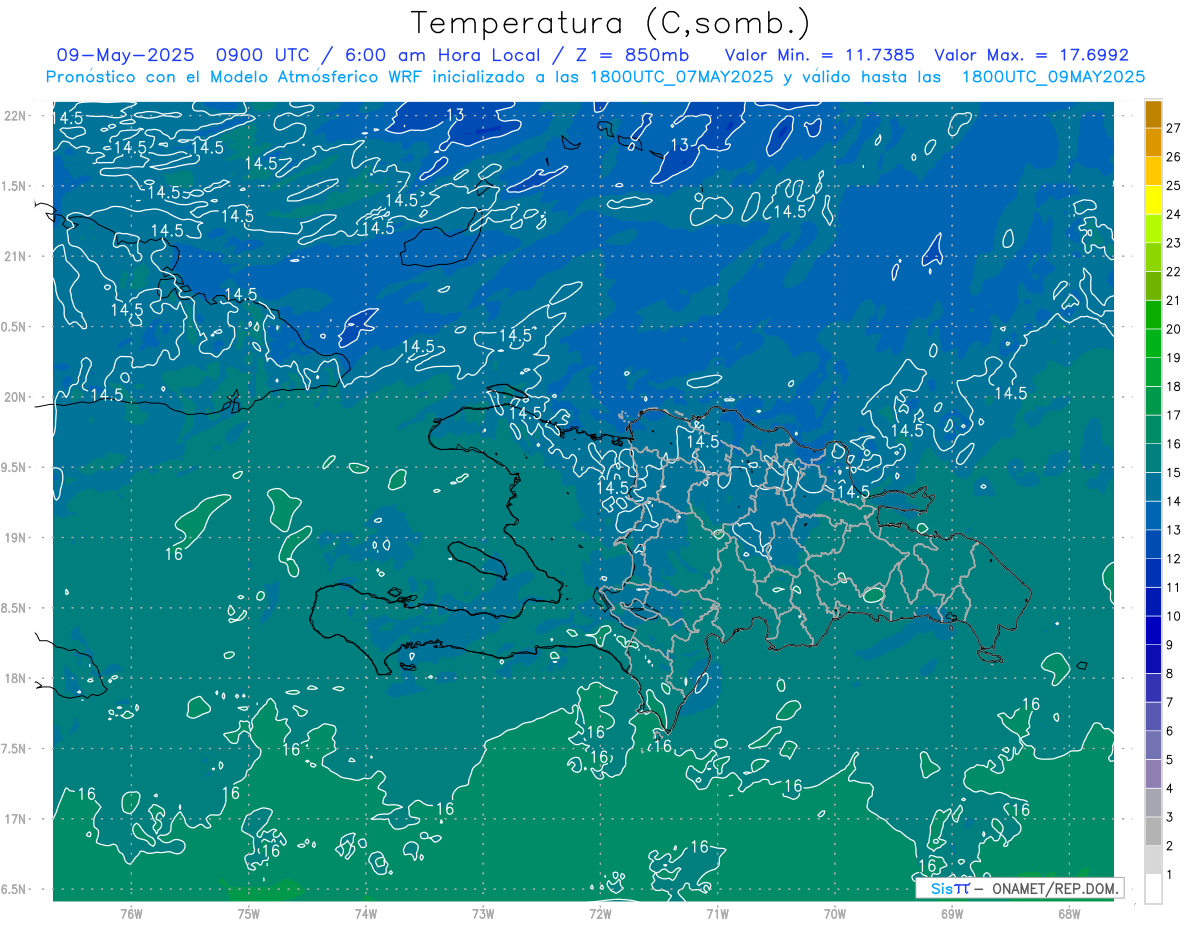Click the "17N" latitude axis label

14,819
